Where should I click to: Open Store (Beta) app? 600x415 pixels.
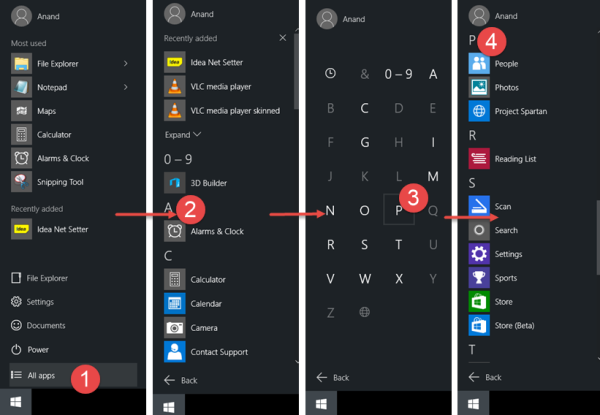tap(502, 325)
